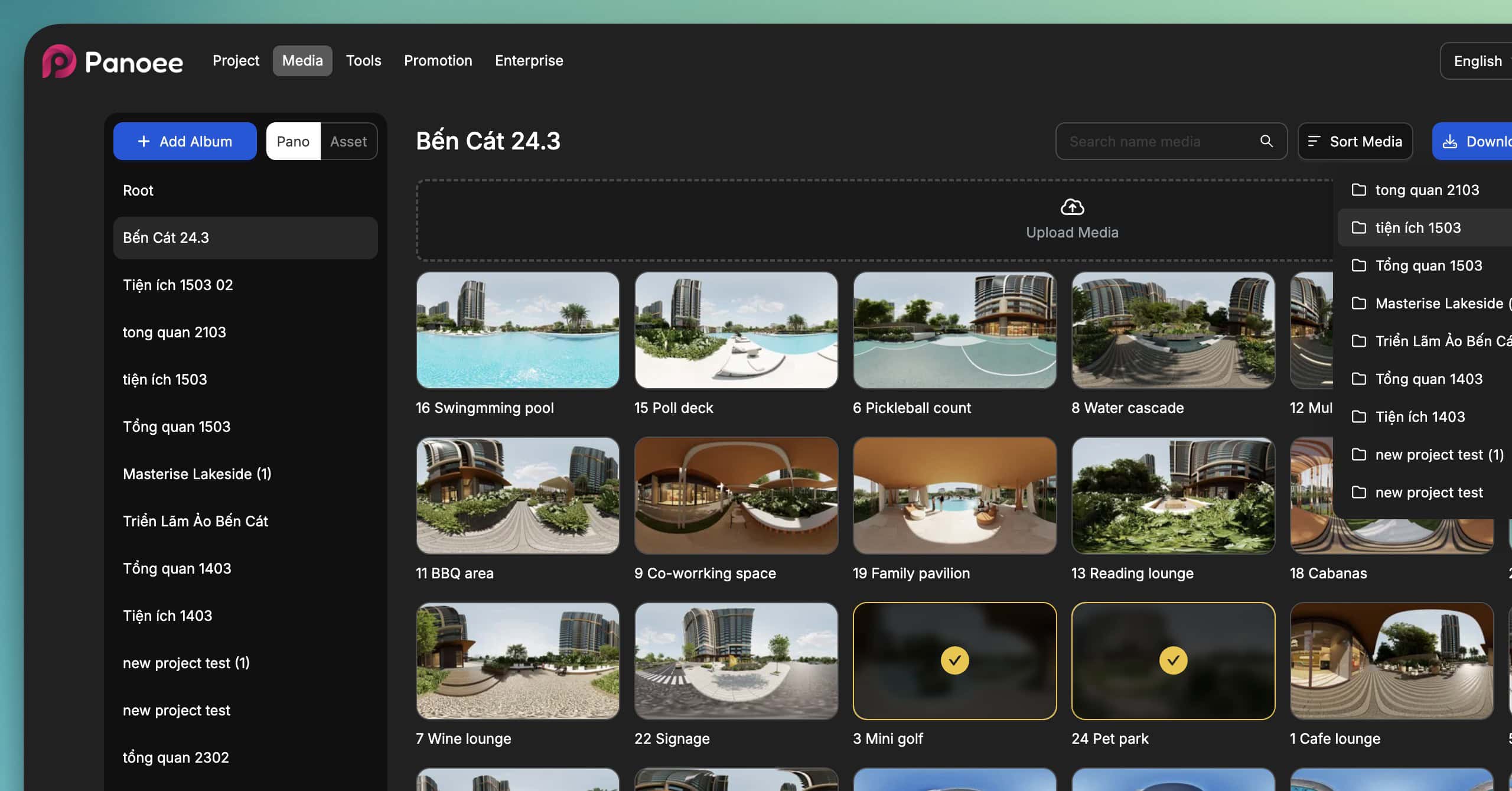Click the Panoee logo icon

pos(59,61)
